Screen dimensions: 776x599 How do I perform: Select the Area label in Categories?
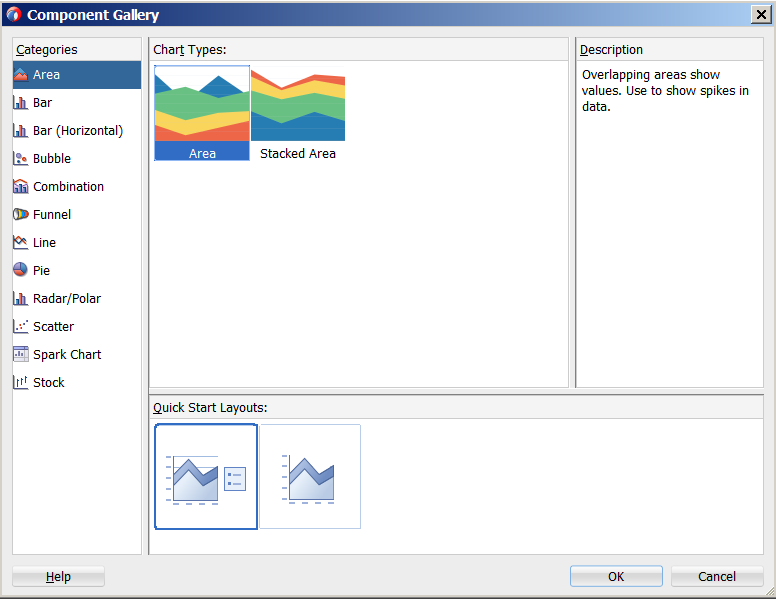pos(47,75)
